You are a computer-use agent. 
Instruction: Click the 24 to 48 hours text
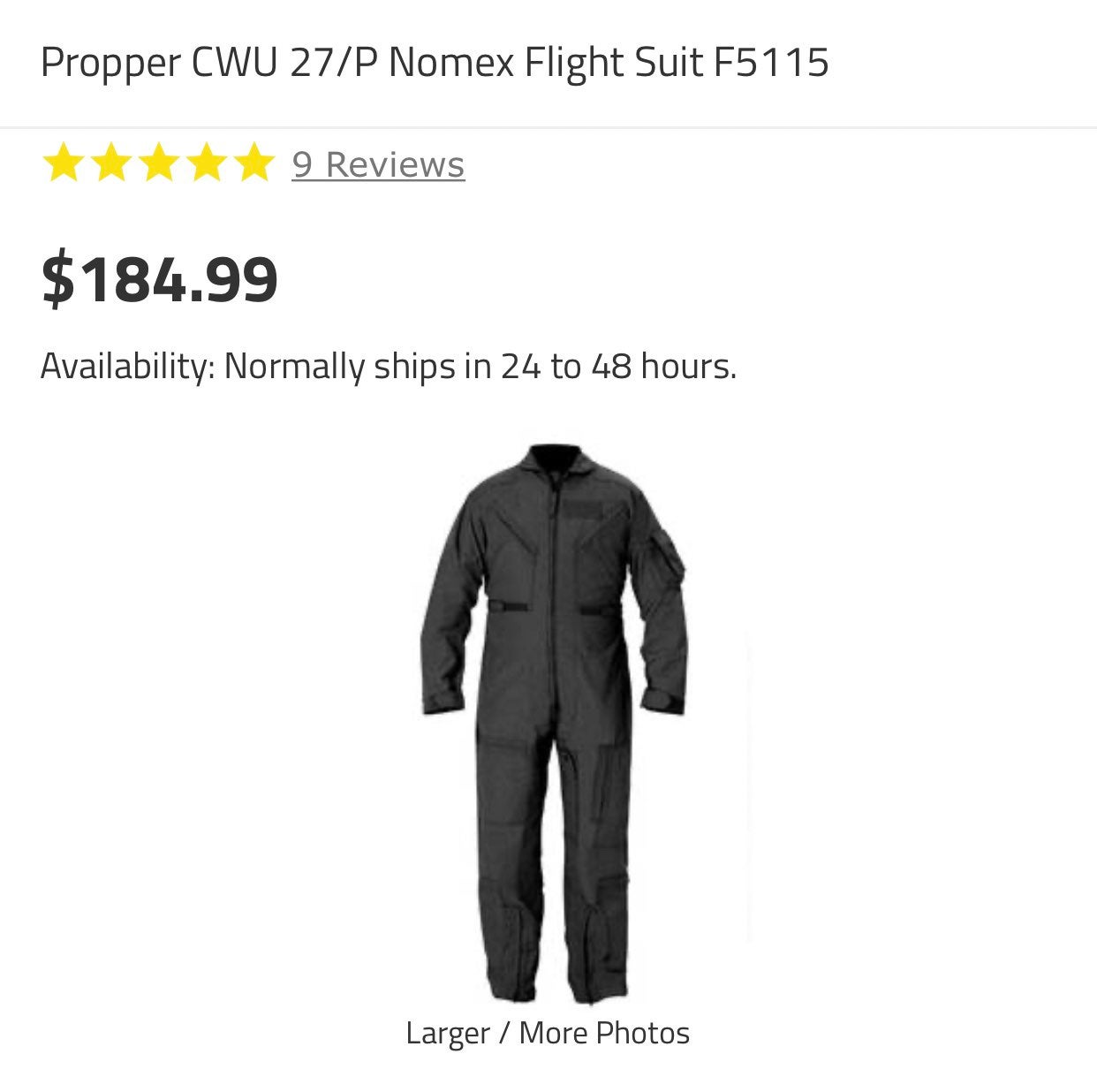tap(618, 366)
